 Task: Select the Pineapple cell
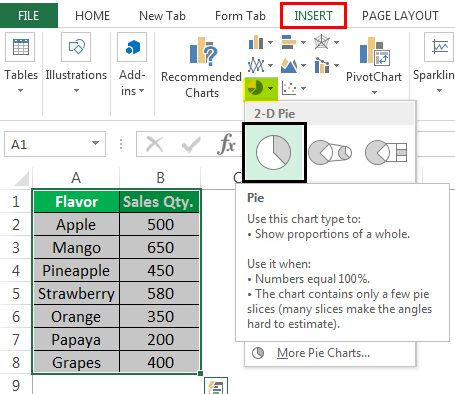coord(76,270)
